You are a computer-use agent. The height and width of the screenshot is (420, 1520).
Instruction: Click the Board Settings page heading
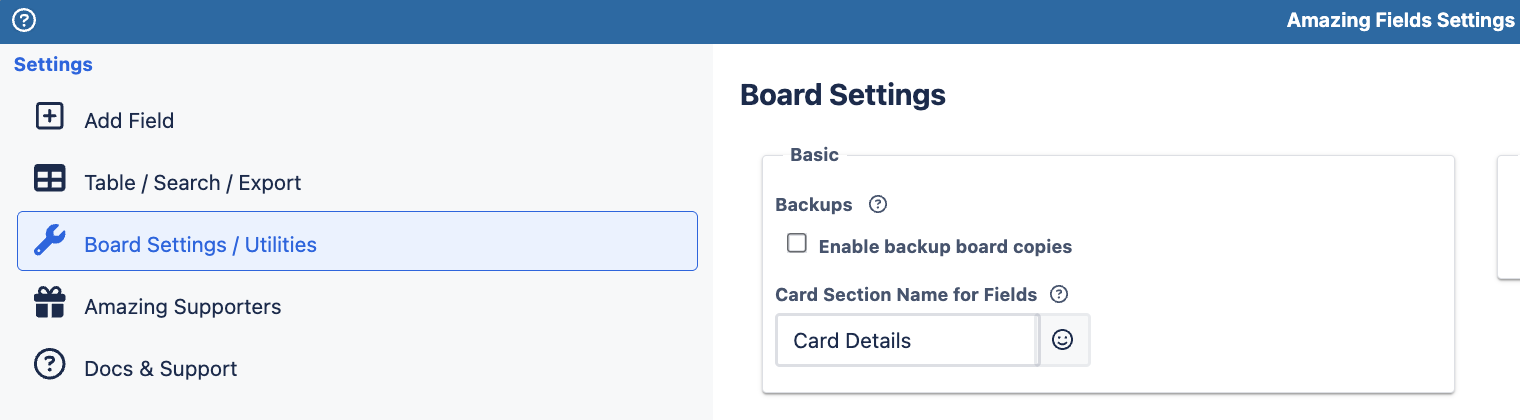[x=843, y=95]
